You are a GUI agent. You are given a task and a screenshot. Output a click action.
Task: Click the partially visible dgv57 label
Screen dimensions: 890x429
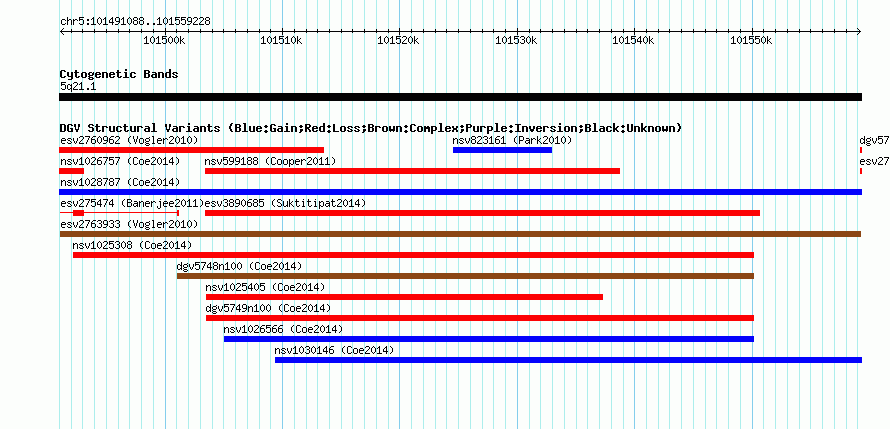coord(874,140)
